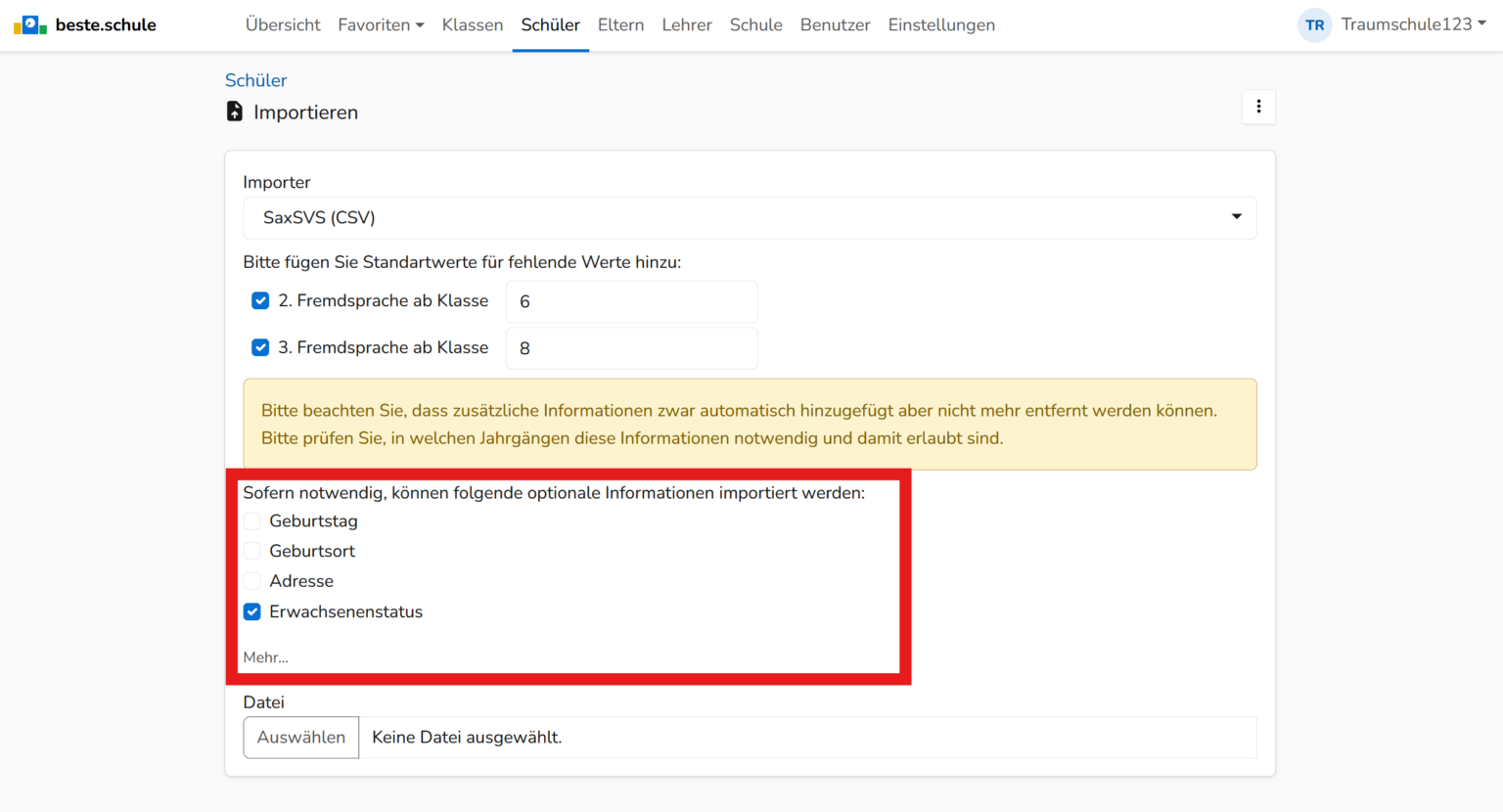The width and height of the screenshot is (1503, 812).
Task: Open the Importer SaxSVS (CSV) dropdown
Action: (750, 217)
